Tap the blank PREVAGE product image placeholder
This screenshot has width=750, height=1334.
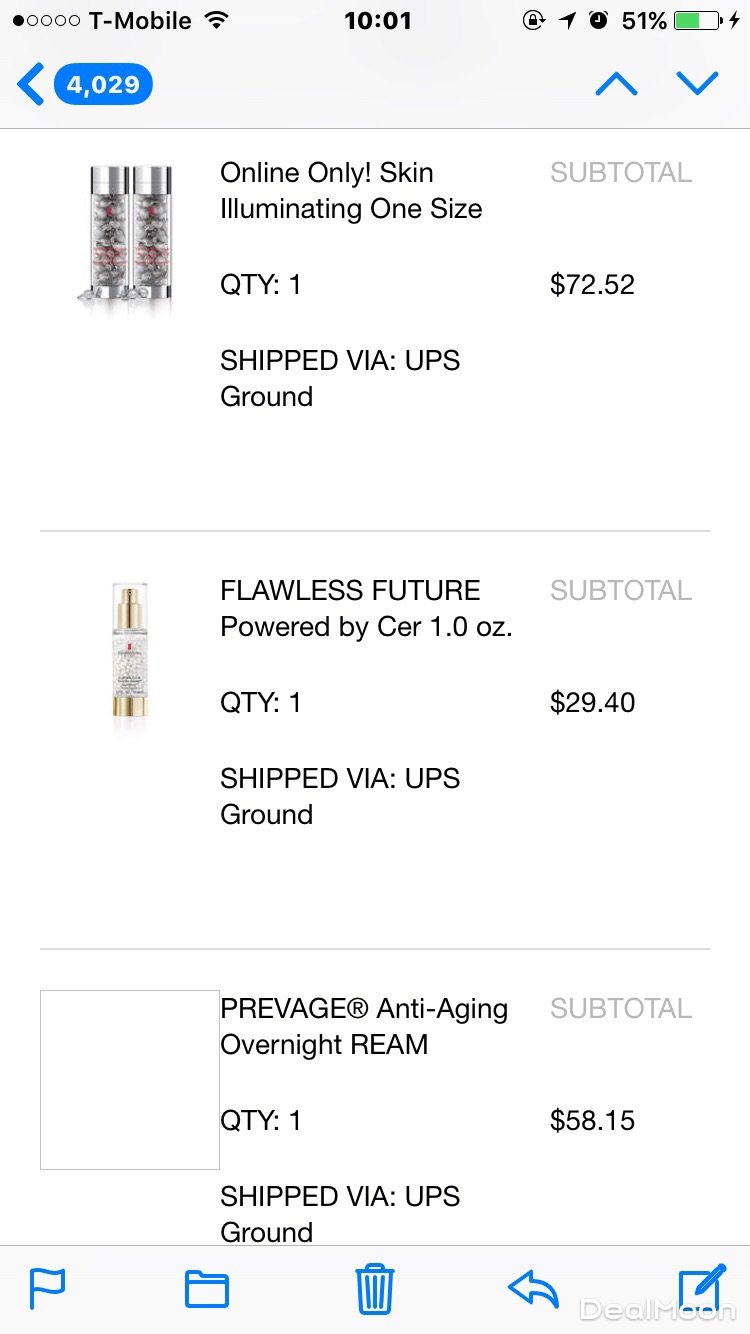coord(130,1080)
